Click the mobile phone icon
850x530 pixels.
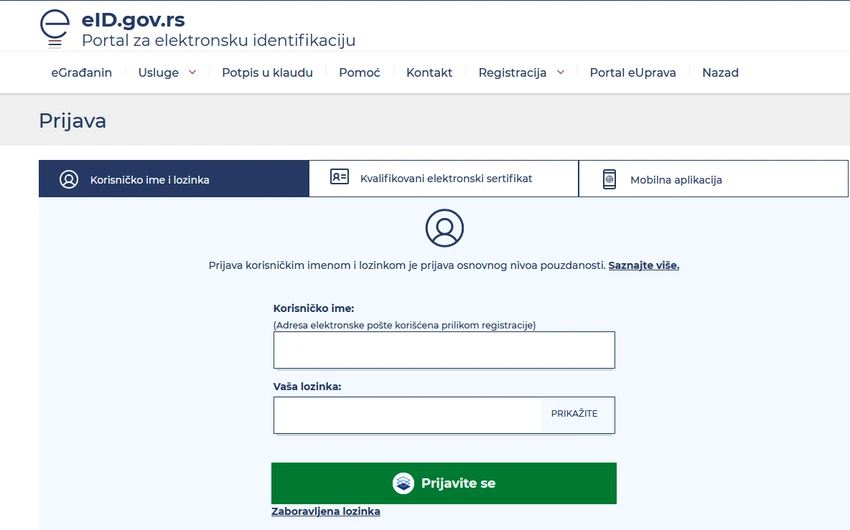point(609,179)
